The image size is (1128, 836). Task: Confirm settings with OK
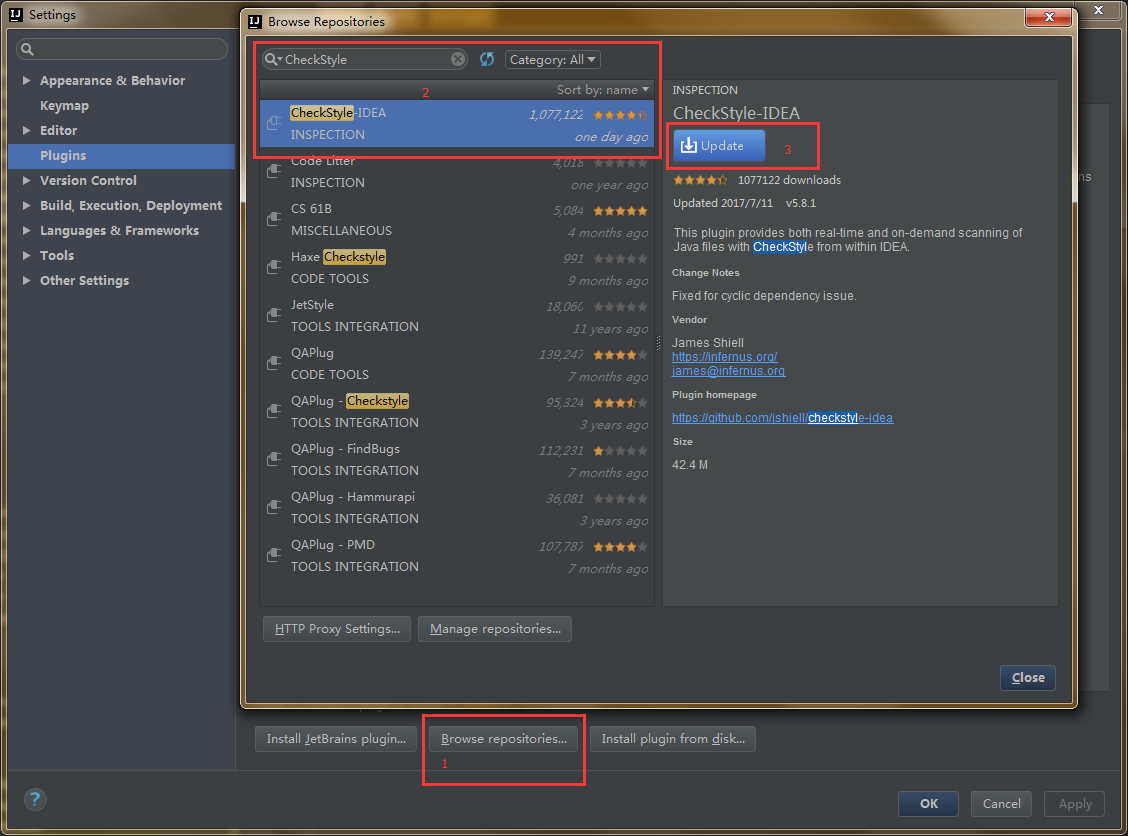coord(929,804)
